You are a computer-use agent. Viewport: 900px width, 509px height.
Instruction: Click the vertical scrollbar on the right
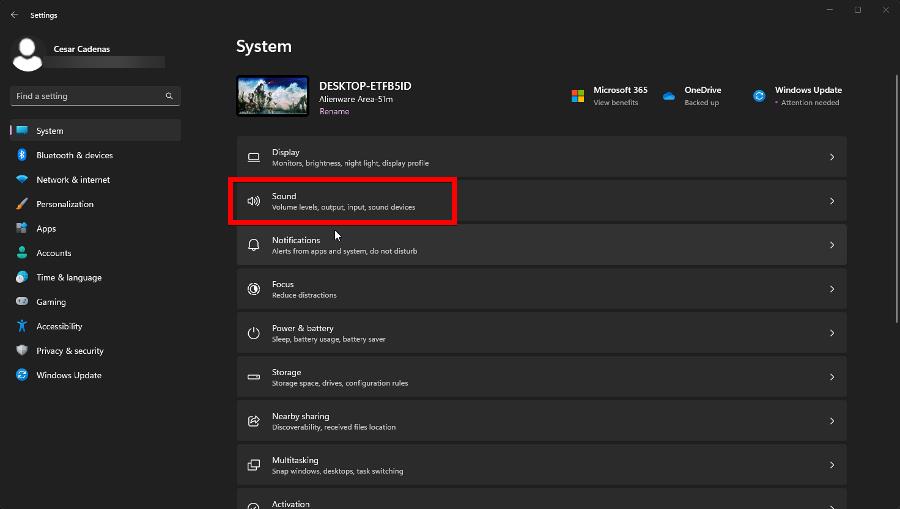click(x=897, y=198)
